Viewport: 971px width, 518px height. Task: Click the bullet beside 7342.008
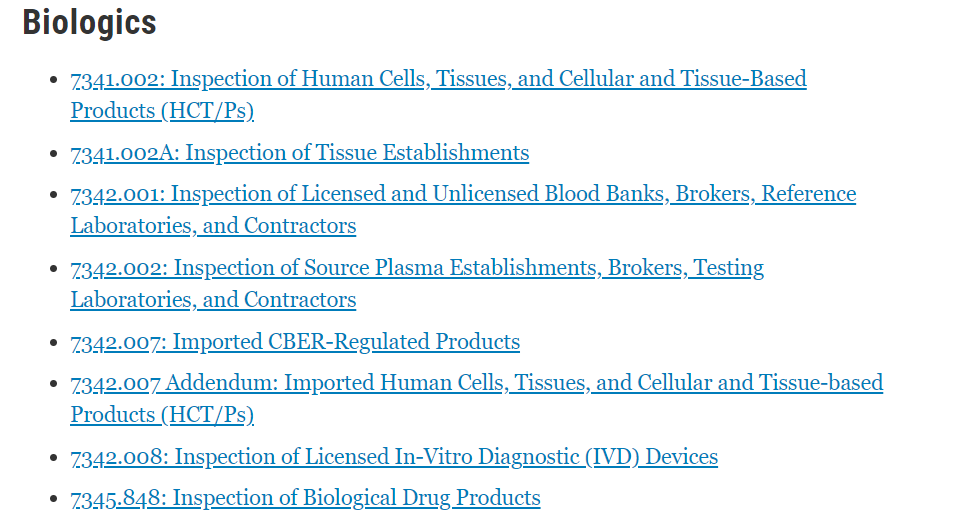[53, 458]
